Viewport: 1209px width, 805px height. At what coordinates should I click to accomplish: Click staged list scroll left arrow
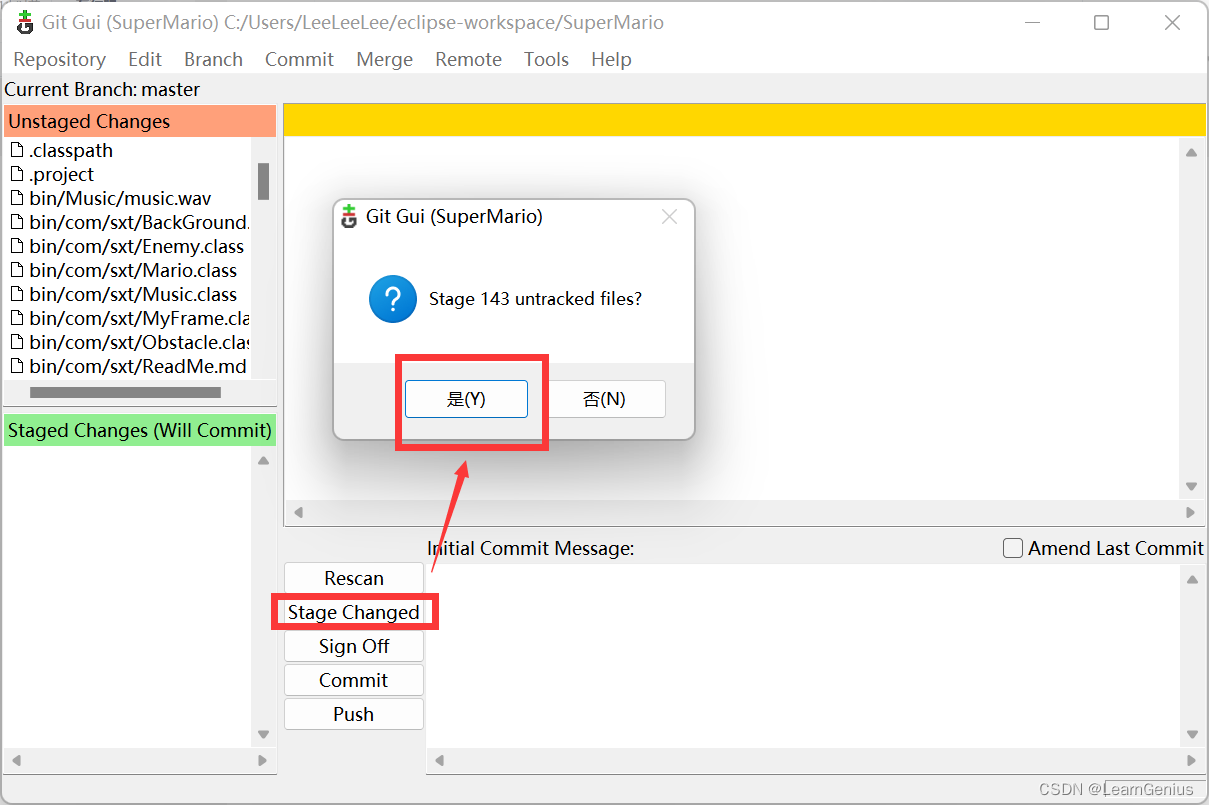point(15,761)
